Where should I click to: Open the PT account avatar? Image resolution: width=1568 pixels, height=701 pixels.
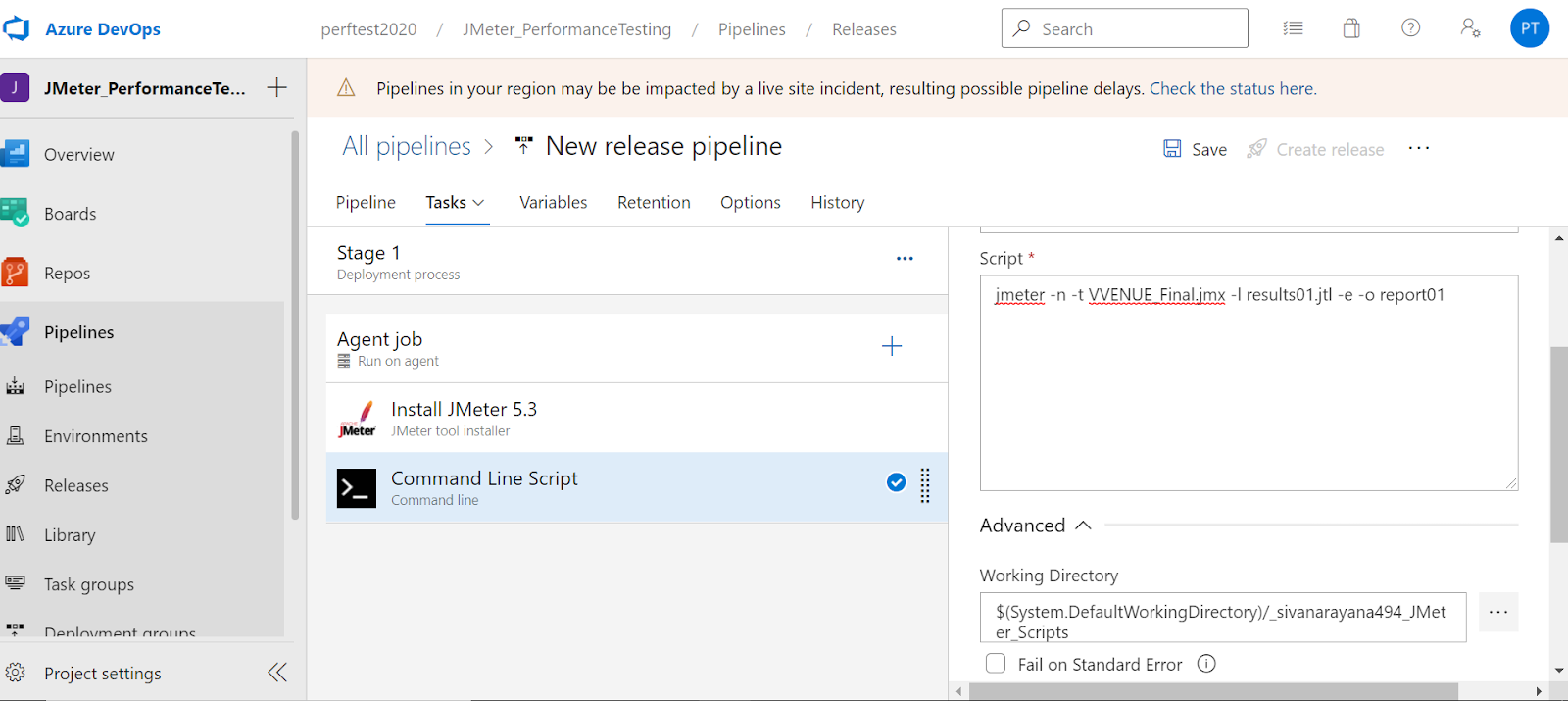click(1530, 28)
